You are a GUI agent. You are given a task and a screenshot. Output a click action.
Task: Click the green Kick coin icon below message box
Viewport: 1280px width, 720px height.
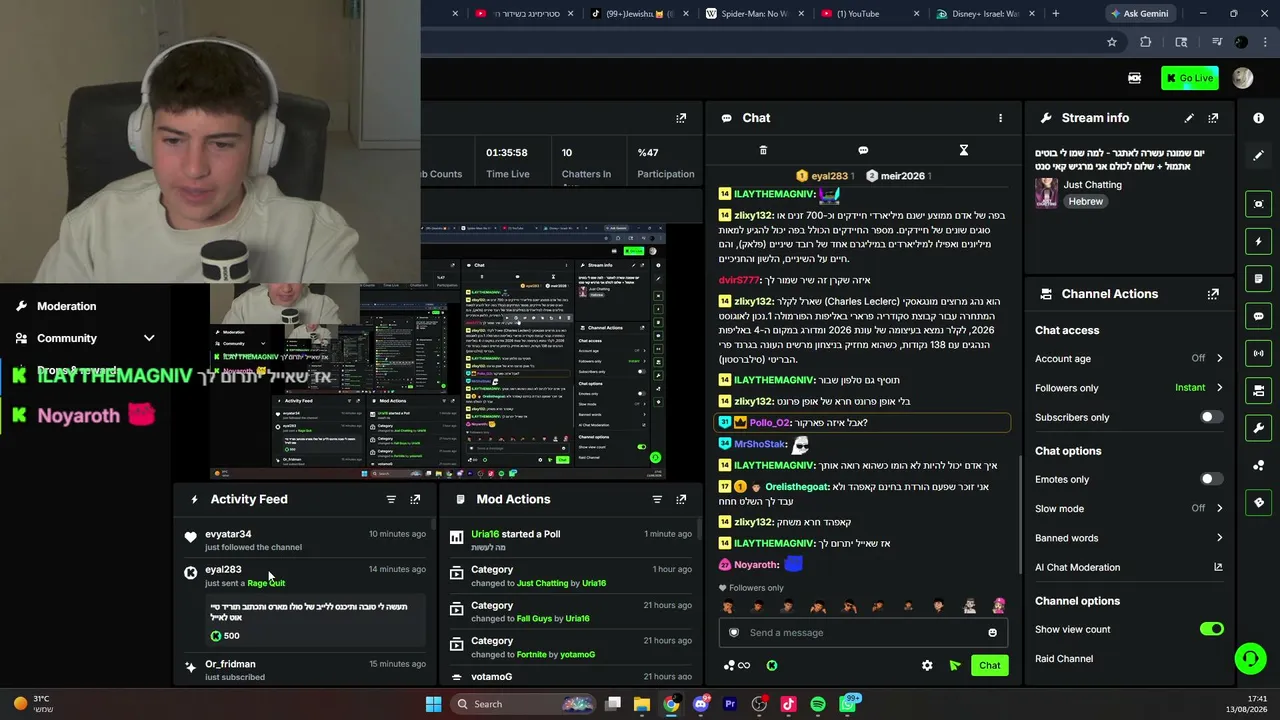772,665
